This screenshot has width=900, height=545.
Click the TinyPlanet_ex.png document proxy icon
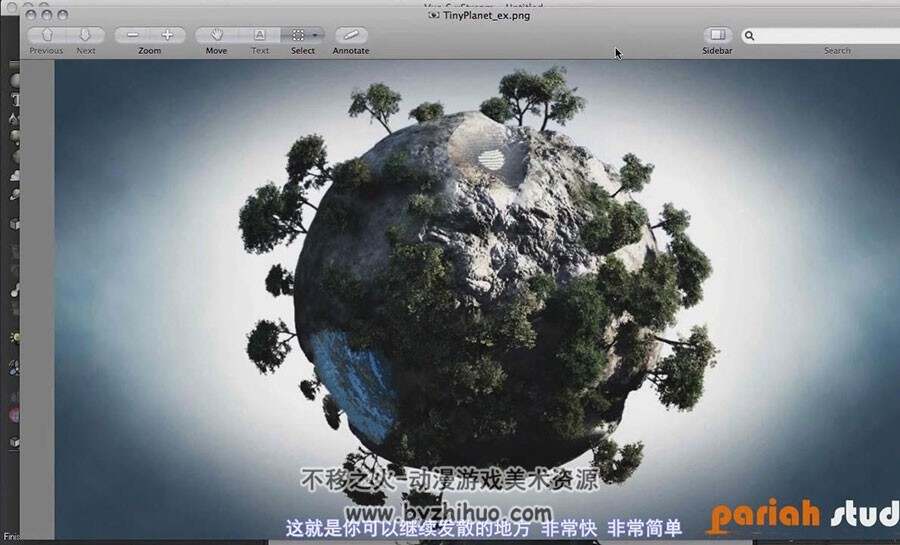tap(434, 15)
